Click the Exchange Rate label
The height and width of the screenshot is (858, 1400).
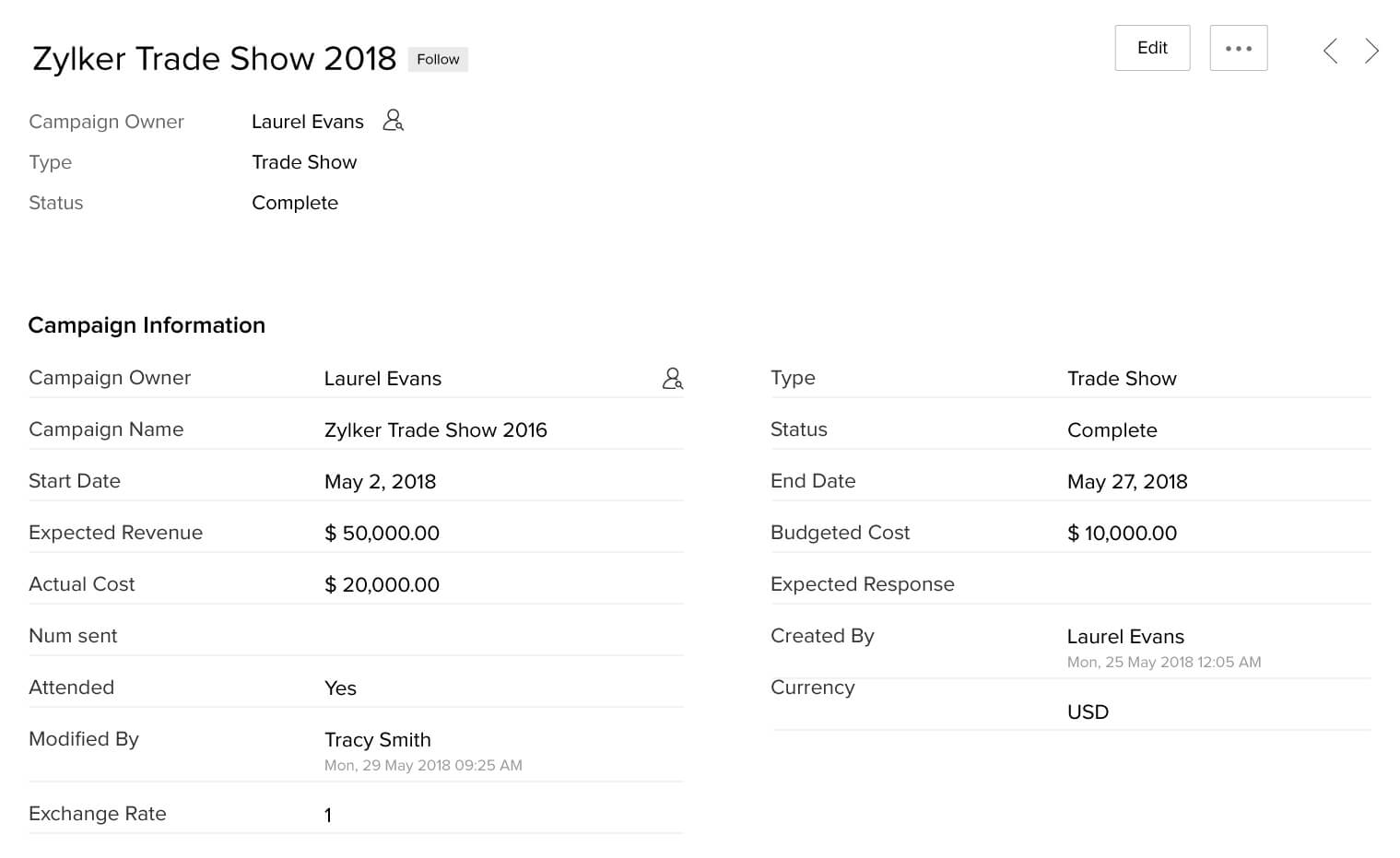pos(98,814)
